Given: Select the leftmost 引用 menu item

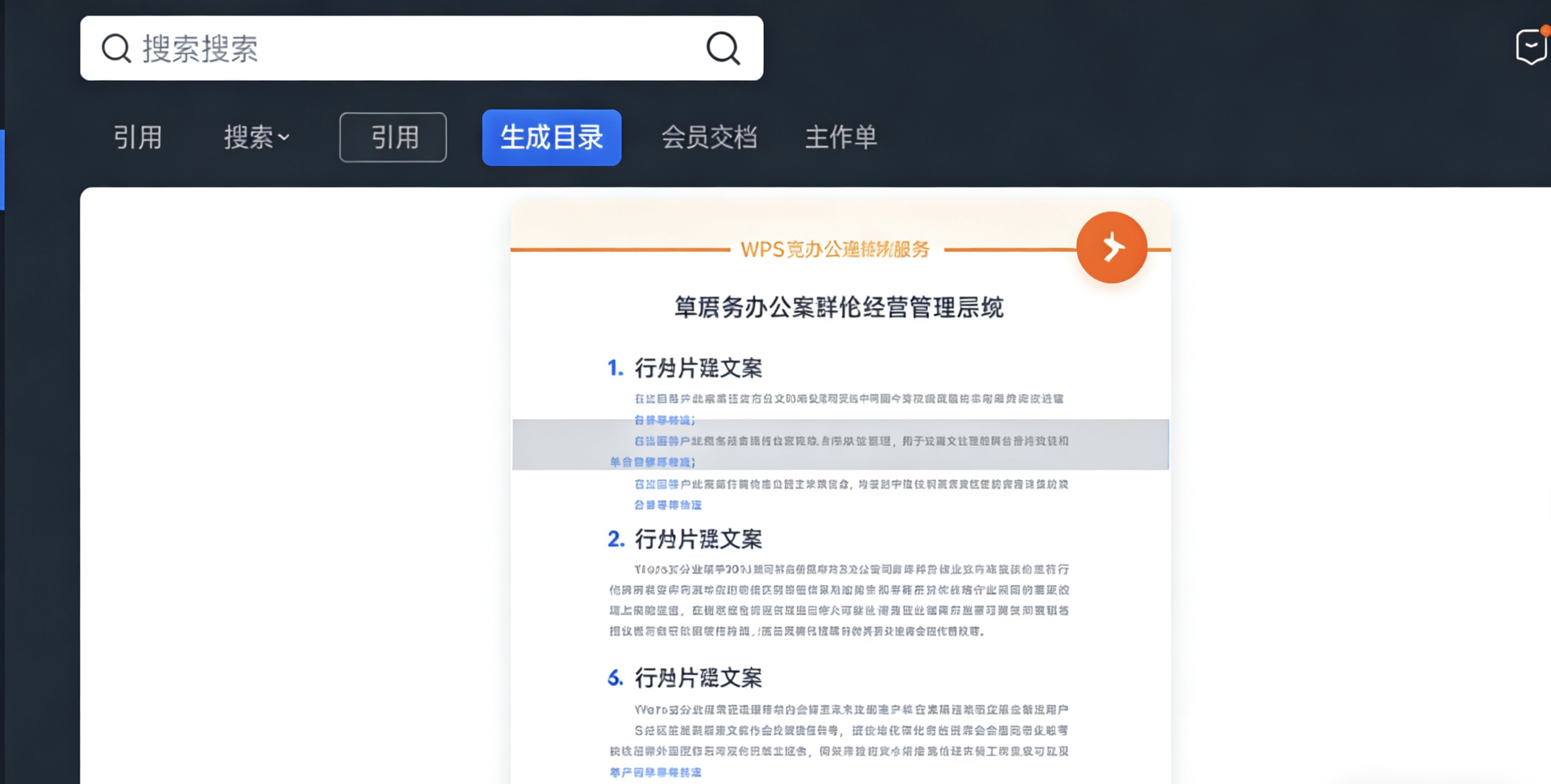Looking at the screenshot, I should click(138, 137).
